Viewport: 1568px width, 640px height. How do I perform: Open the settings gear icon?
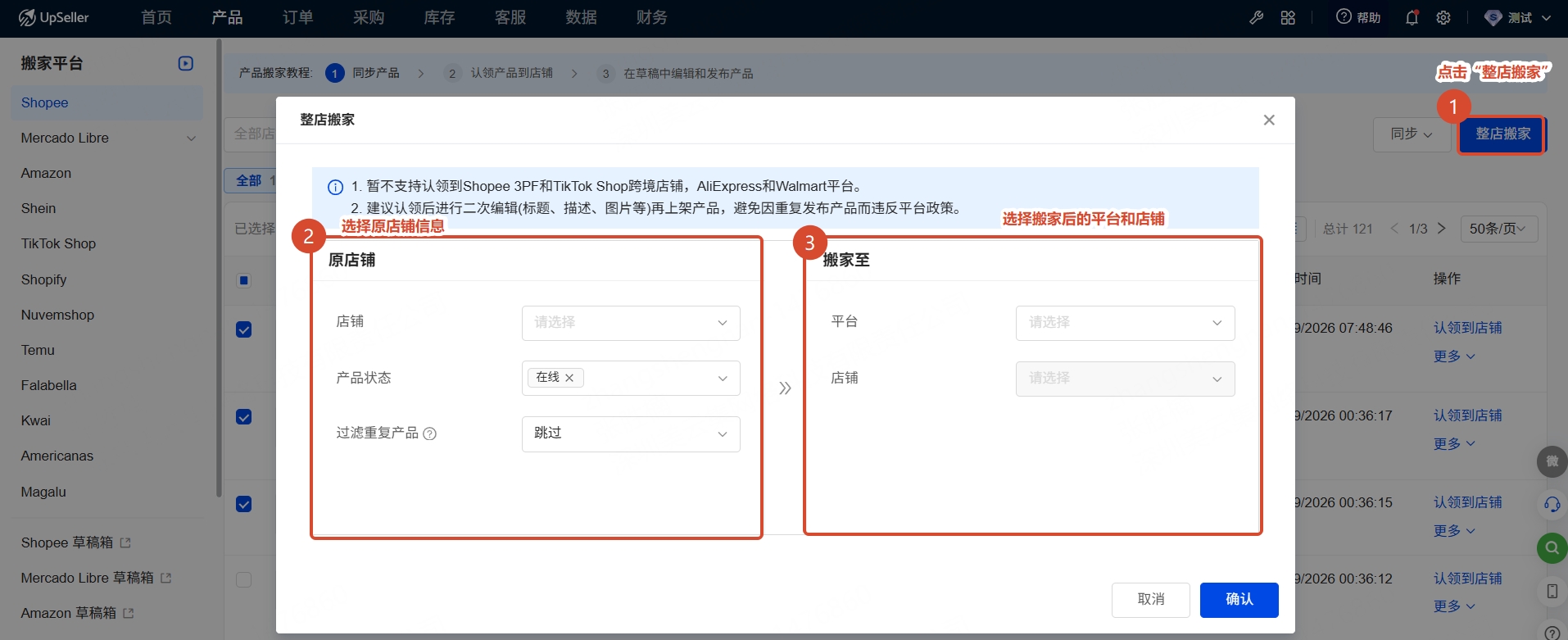coord(1443,17)
